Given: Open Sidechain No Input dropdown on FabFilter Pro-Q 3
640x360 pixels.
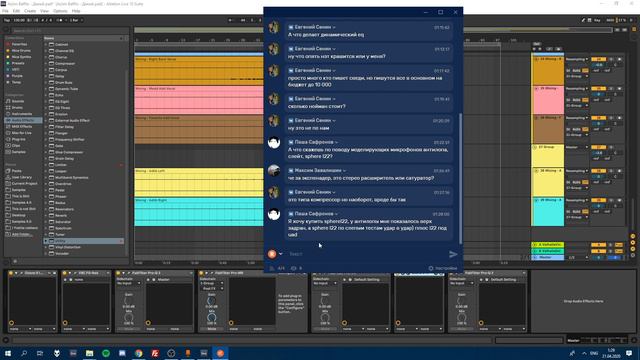Looking at the screenshot, I should click(x=129, y=283).
